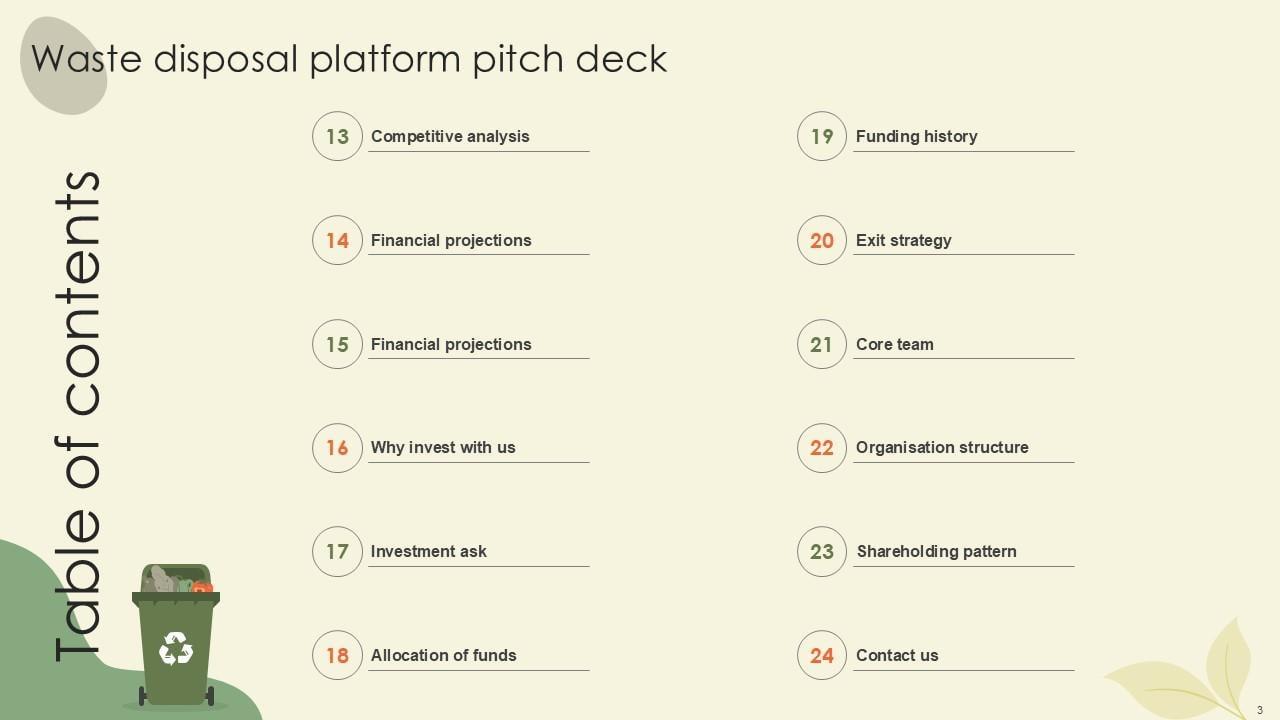1280x720 pixels.
Task: Select the Core team entry
Action: coord(895,344)
